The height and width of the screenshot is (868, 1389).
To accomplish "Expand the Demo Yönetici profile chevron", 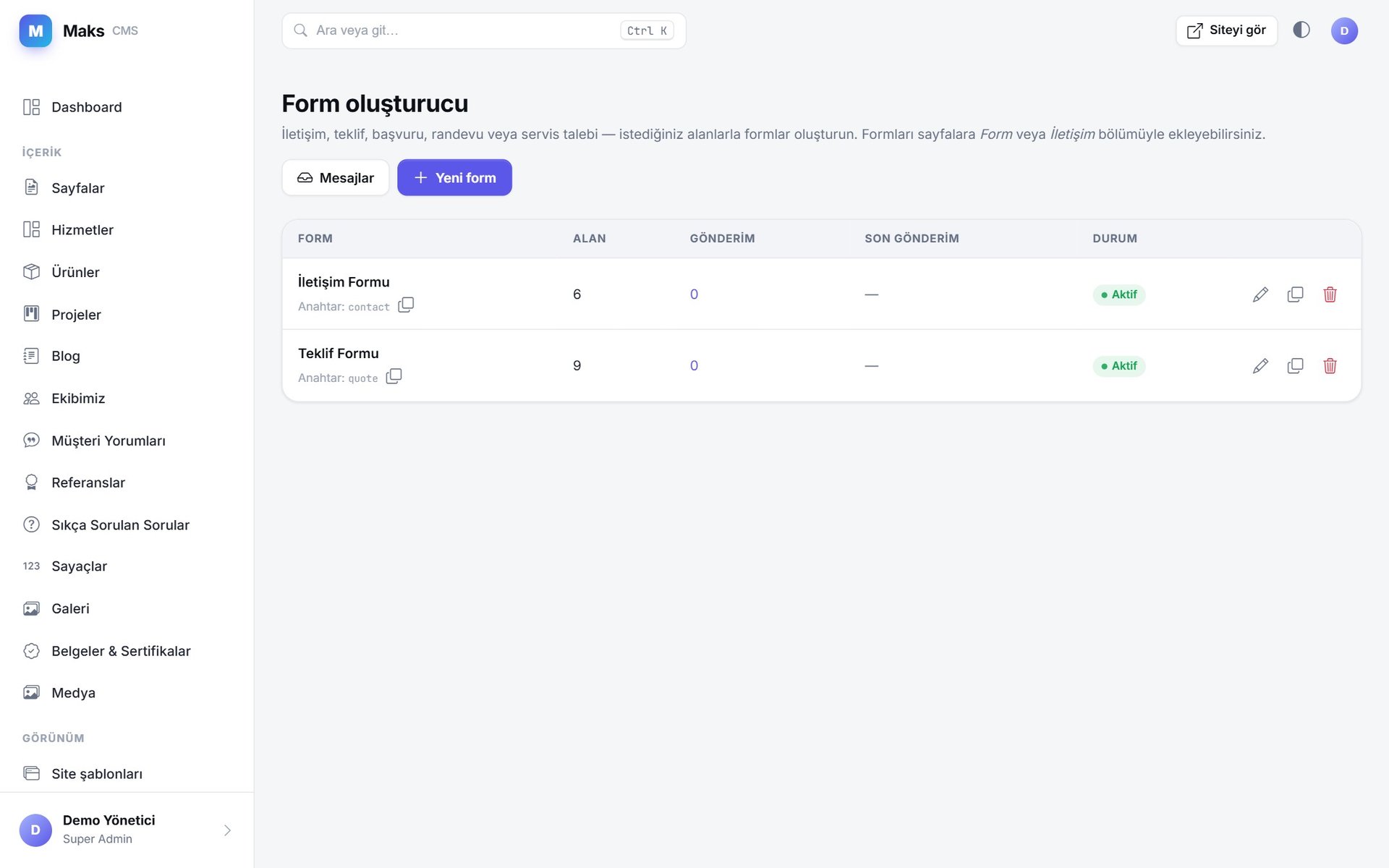I will coord(227,830).
